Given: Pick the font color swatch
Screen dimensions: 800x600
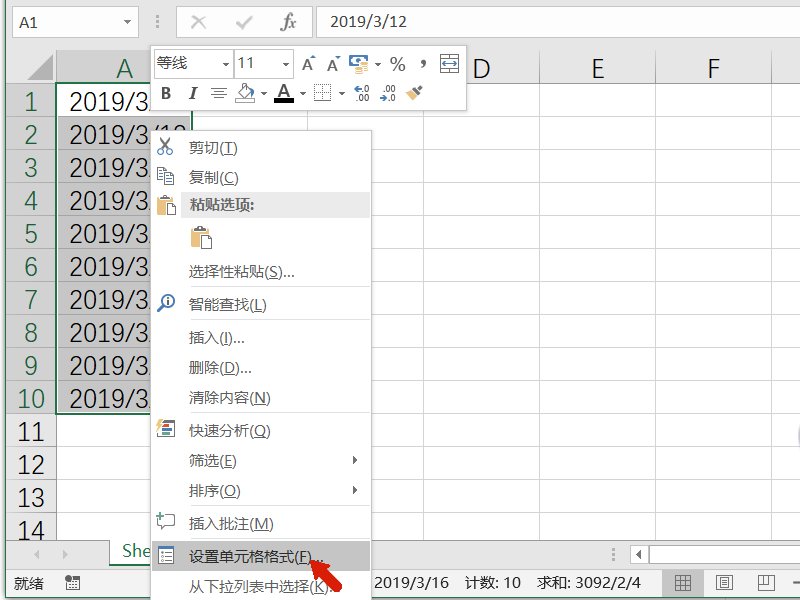Looking at the screenshot, I should coord(283,94).
